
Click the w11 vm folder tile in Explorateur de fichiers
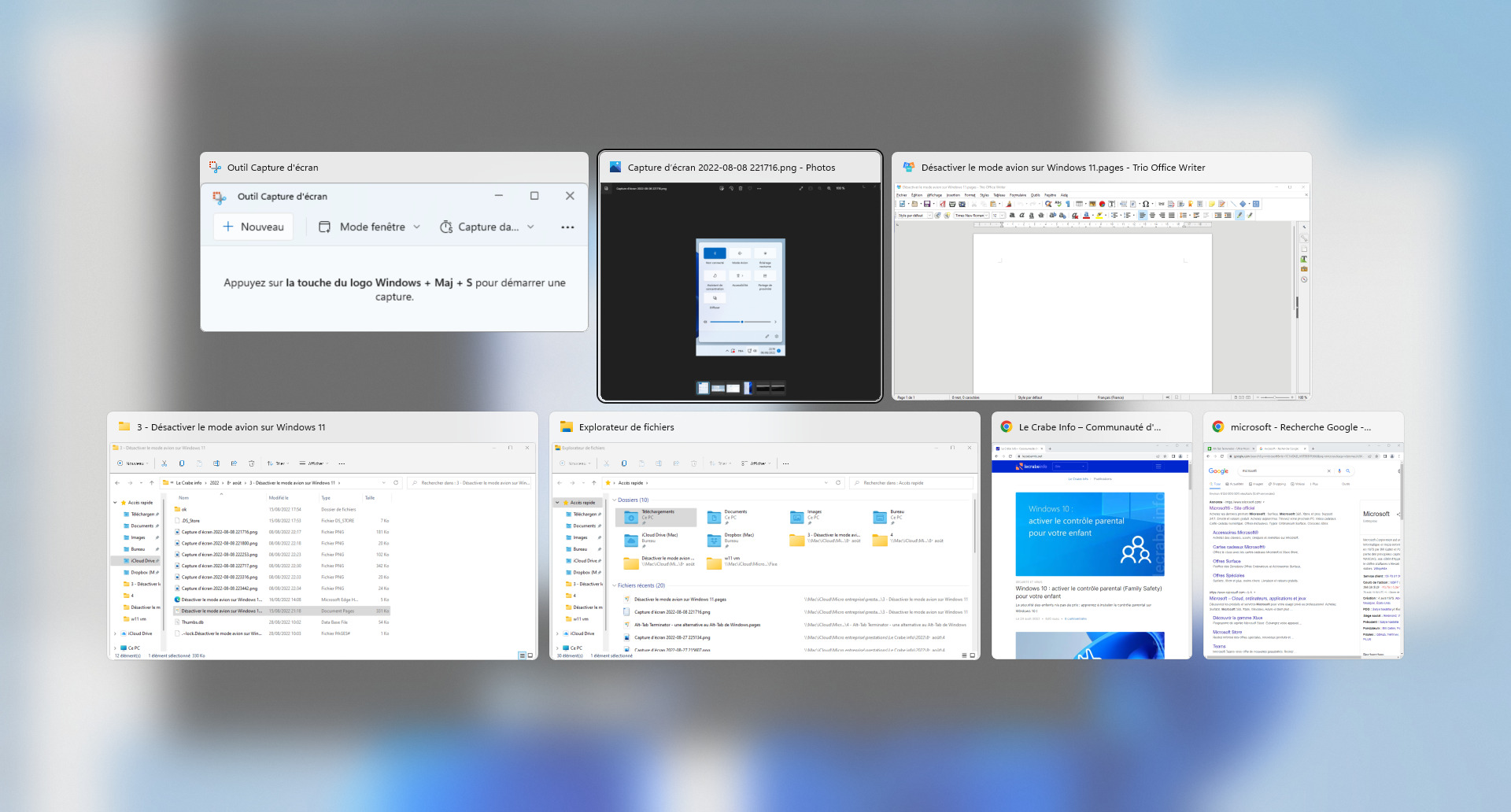pos(742,562)
